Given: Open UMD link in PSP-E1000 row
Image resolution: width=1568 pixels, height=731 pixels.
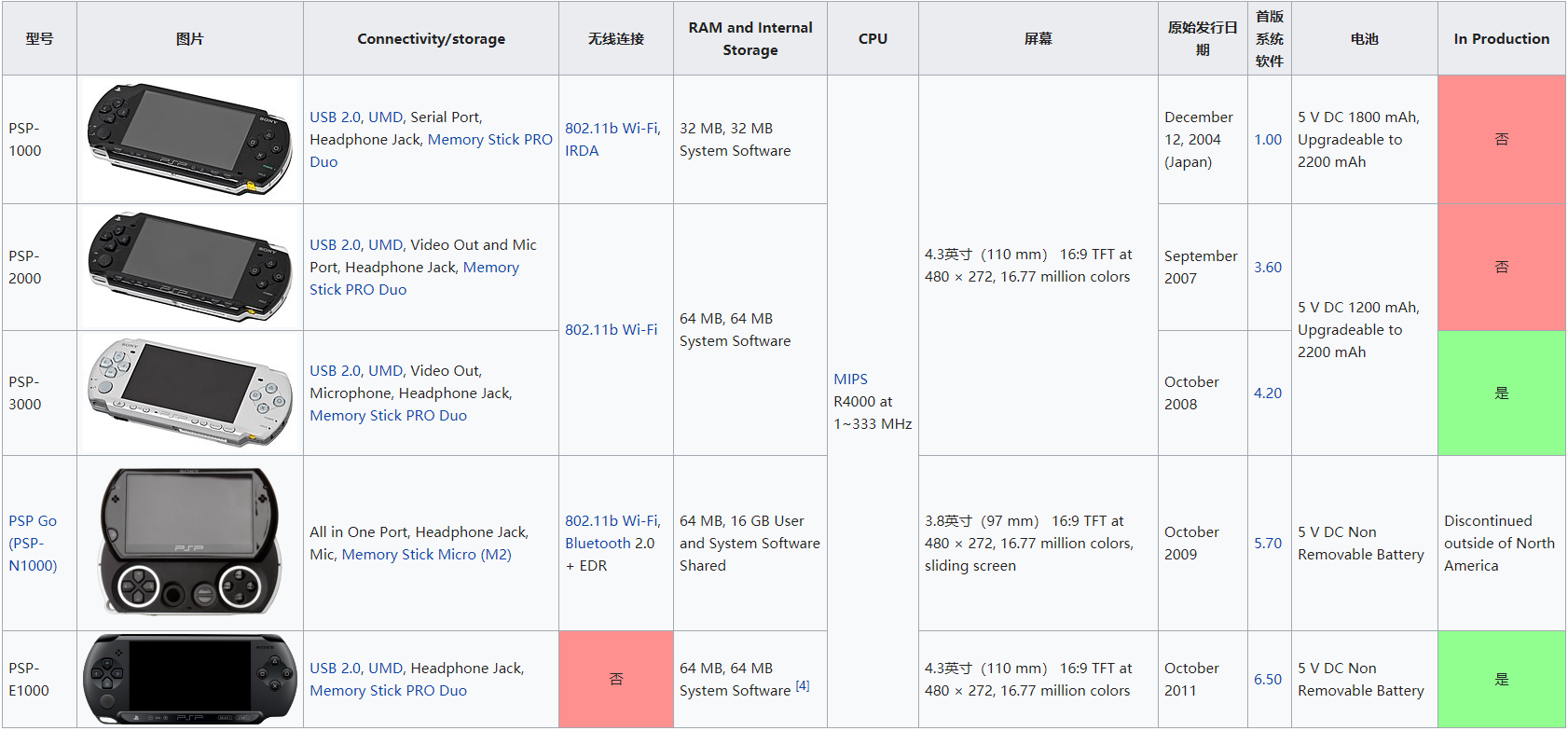Looking at the screenshot, I should [385, 668].
